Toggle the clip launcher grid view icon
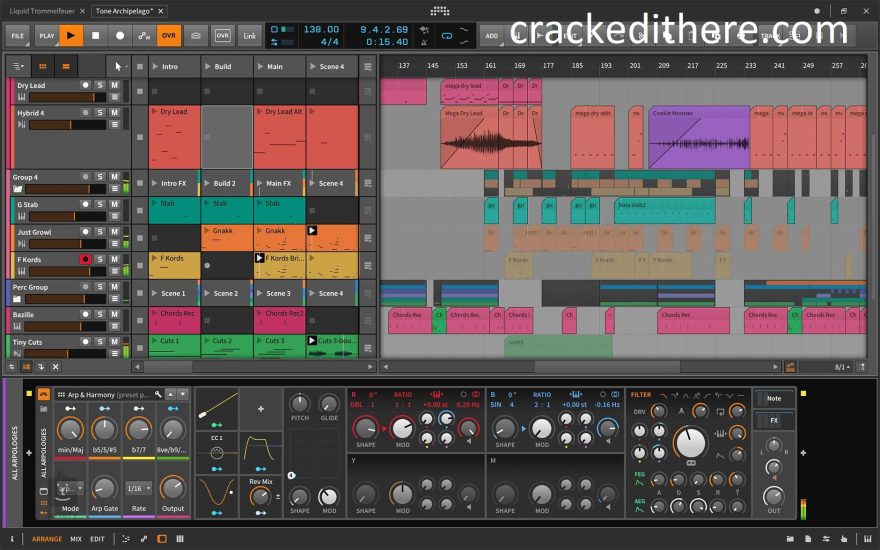 (42, 66)
